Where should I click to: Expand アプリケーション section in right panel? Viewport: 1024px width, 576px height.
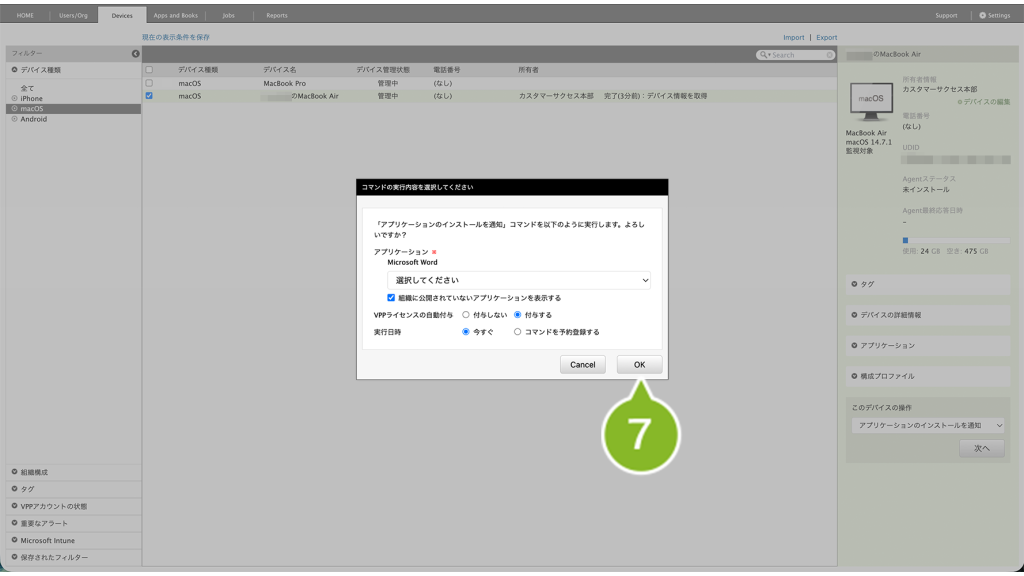tap(927, 345)
